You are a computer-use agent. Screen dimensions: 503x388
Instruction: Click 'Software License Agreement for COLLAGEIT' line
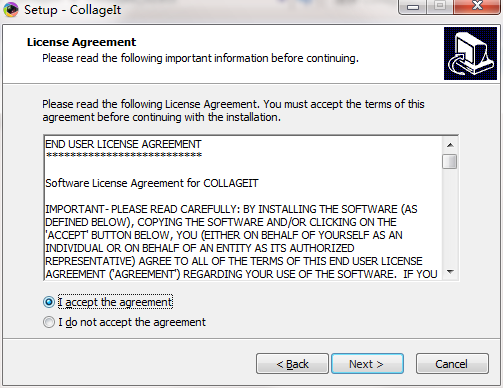152,183
